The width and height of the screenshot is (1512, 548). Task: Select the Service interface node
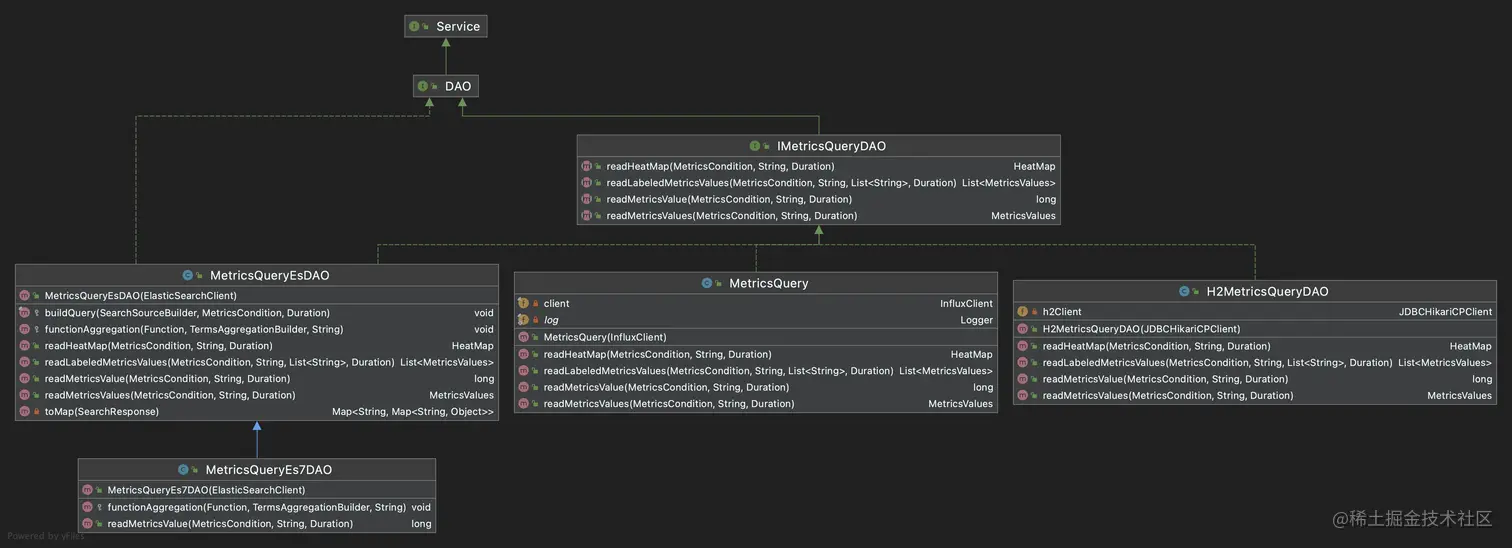(x=445, y=26)
